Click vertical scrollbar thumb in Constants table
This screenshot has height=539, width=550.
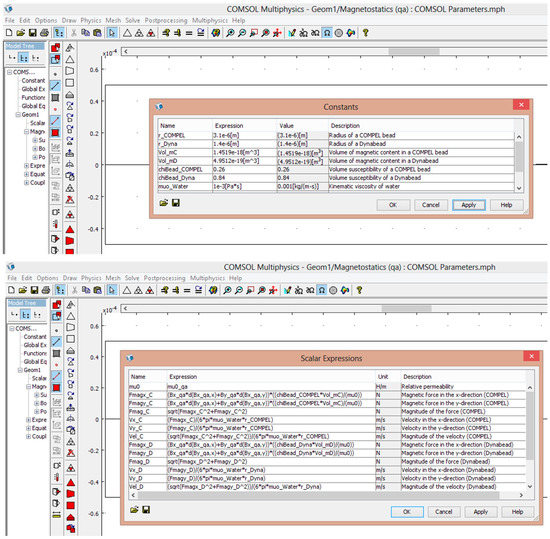[519, 157]
